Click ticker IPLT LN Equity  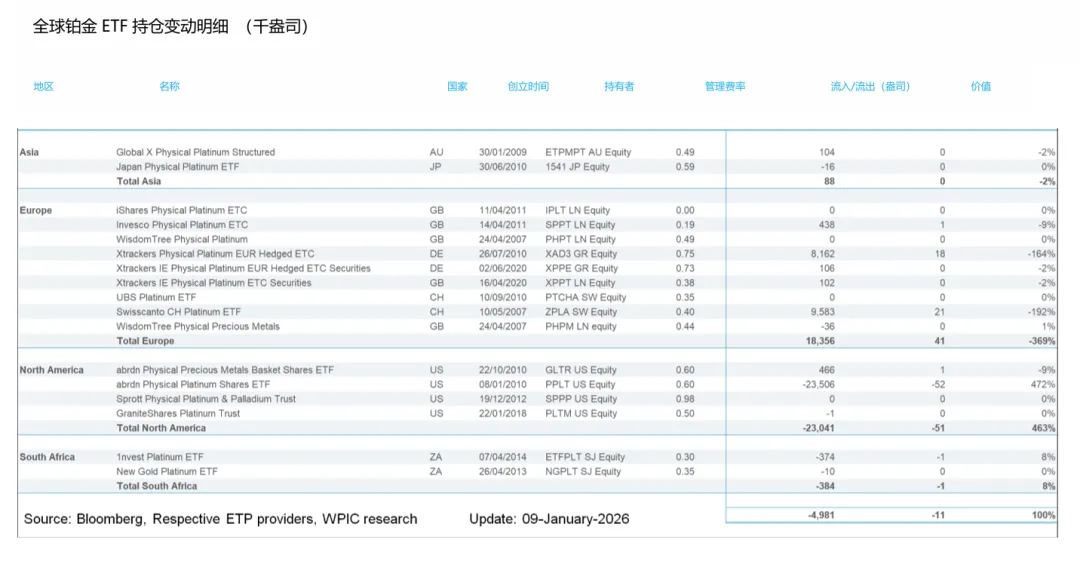[x=578, y=210]
